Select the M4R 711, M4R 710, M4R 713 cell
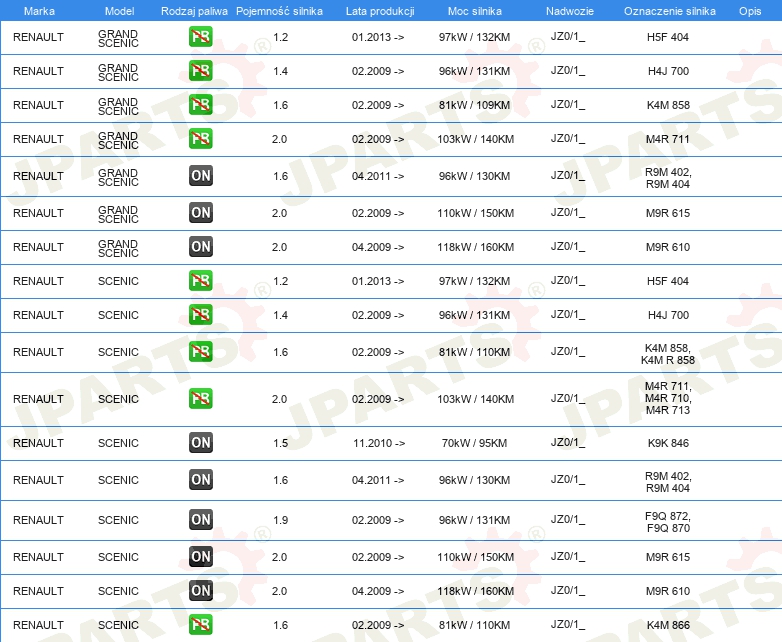This screenshot has width=782, height=642. pyautogui.click(x=668, y=398)
